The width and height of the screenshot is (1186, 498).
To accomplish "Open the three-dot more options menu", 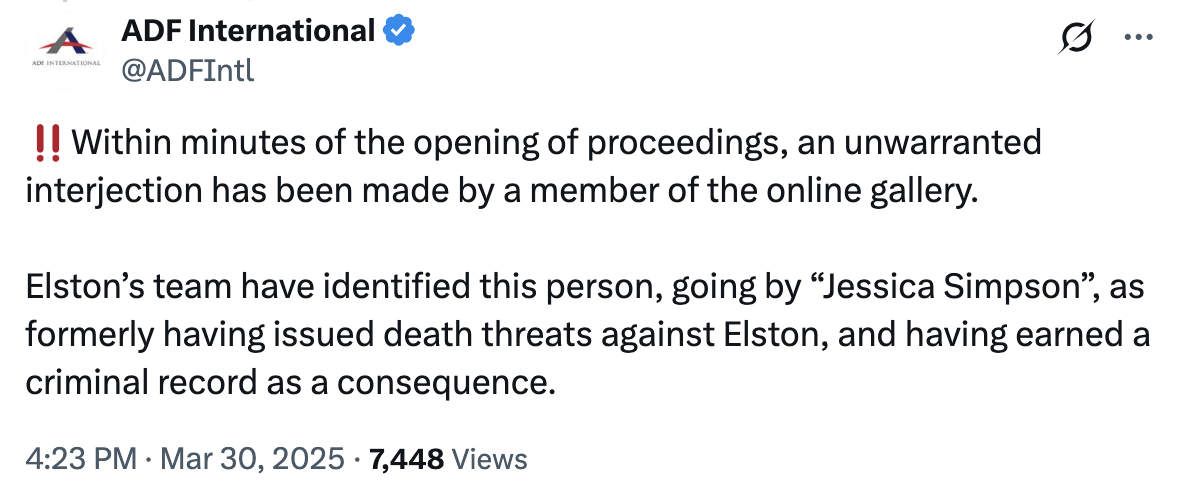I will click(1138, 36).
